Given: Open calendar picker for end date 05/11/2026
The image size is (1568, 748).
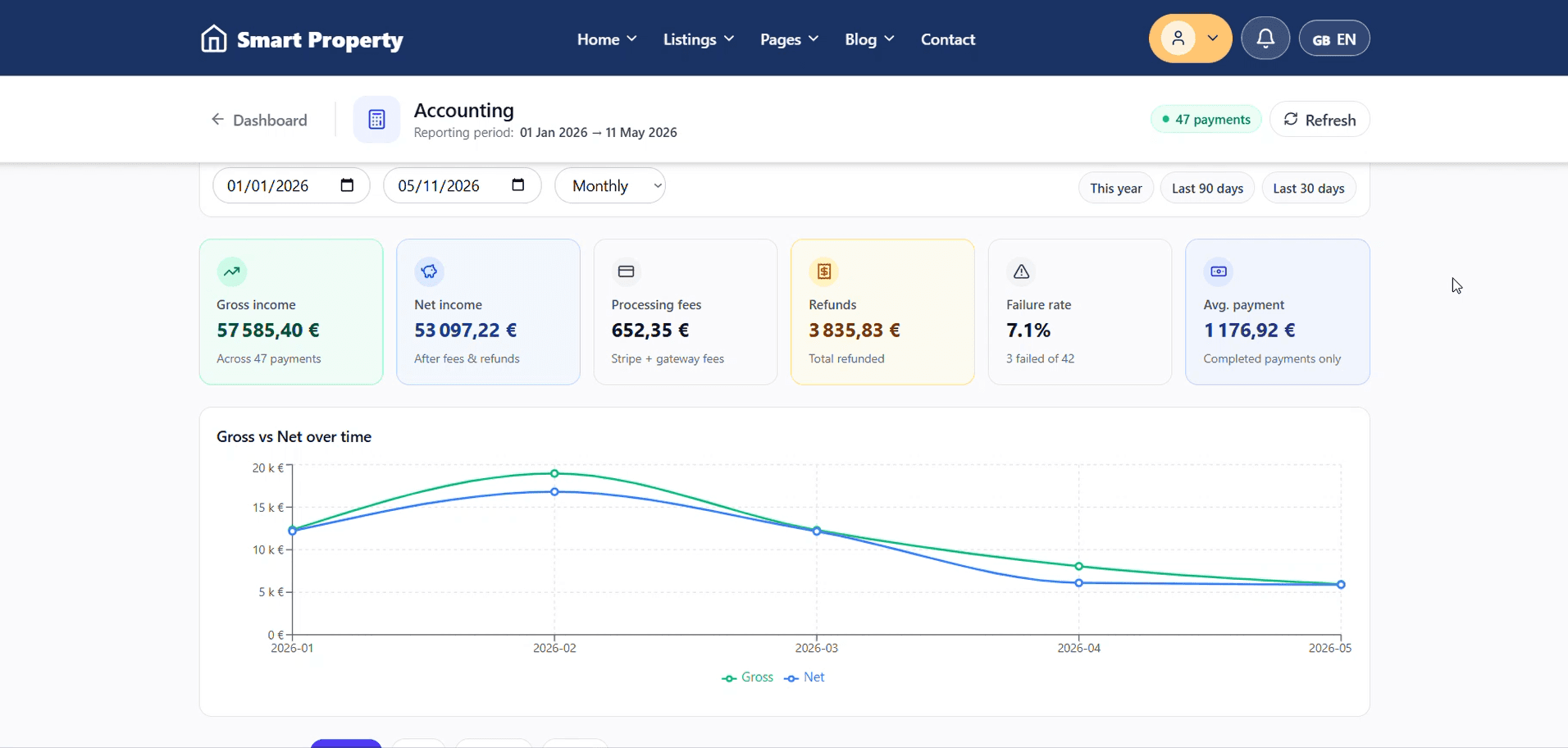Looking at the screenshot, I should (517, 185).
